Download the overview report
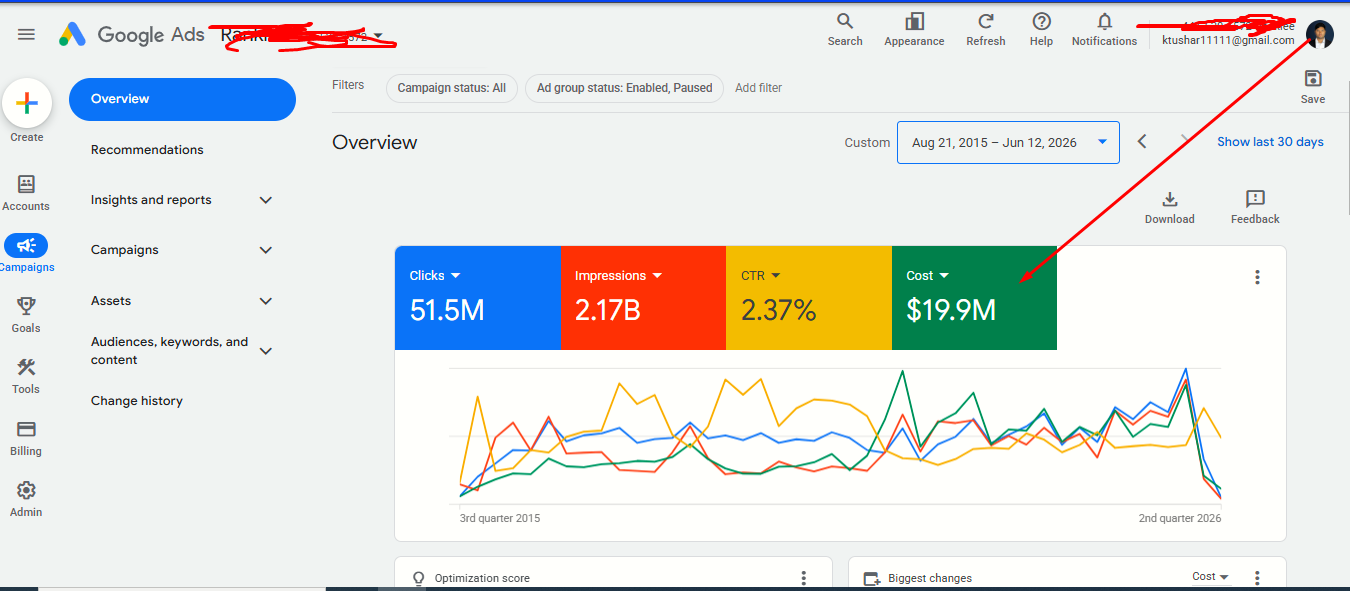Image resolution: width=1350 pixels, height=591 pixels. pos(1170,207)
